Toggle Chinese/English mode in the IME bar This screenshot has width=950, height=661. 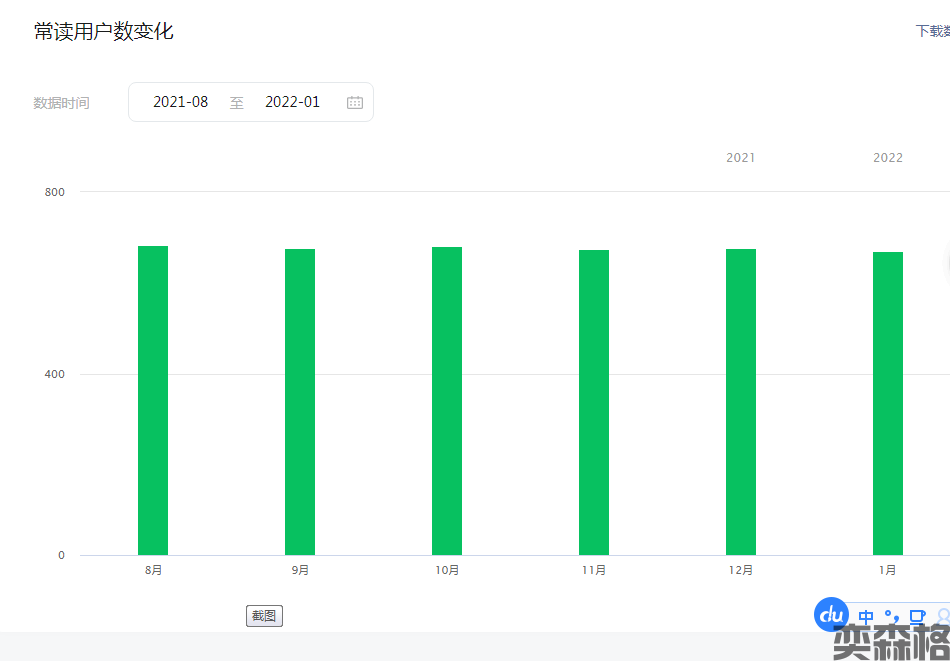coord(866,617)
